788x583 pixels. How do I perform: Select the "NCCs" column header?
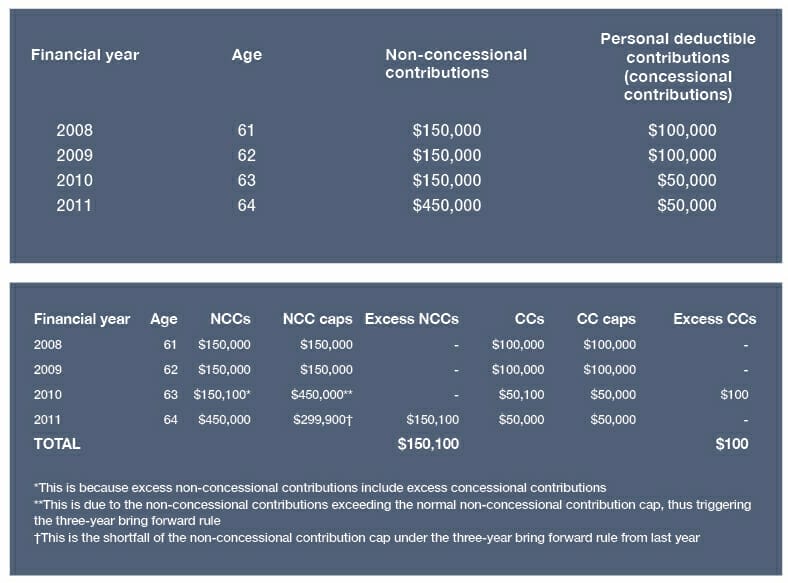(x=231, y=319)
